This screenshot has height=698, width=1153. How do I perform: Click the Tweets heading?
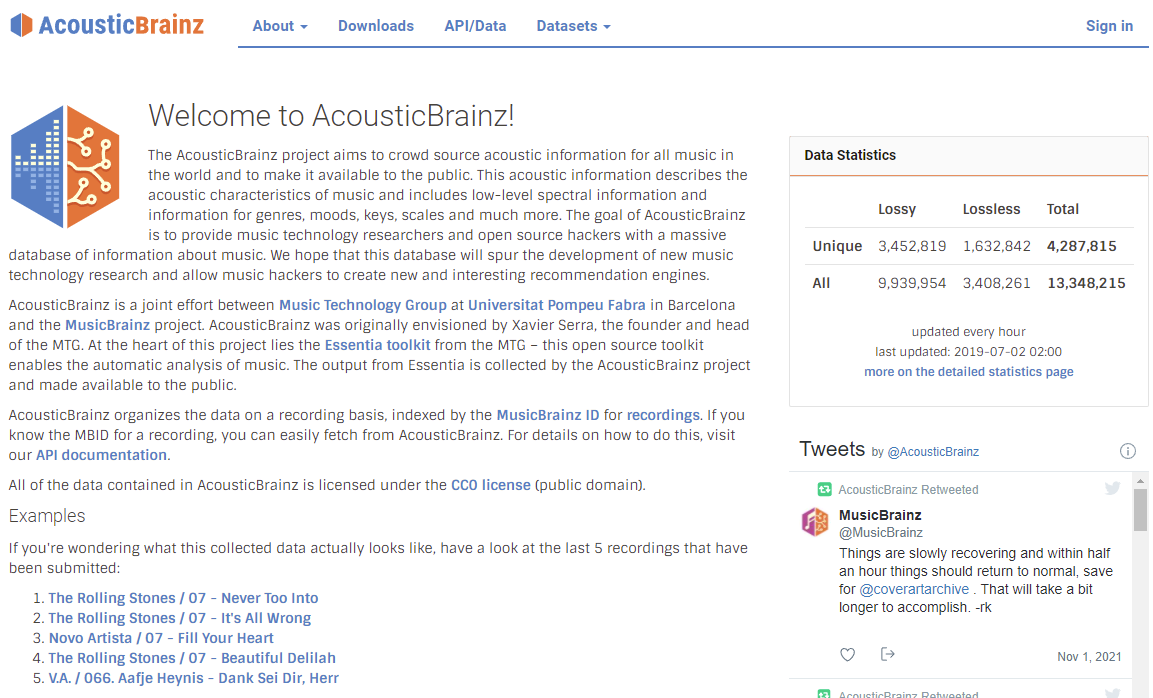pos(832,449)
